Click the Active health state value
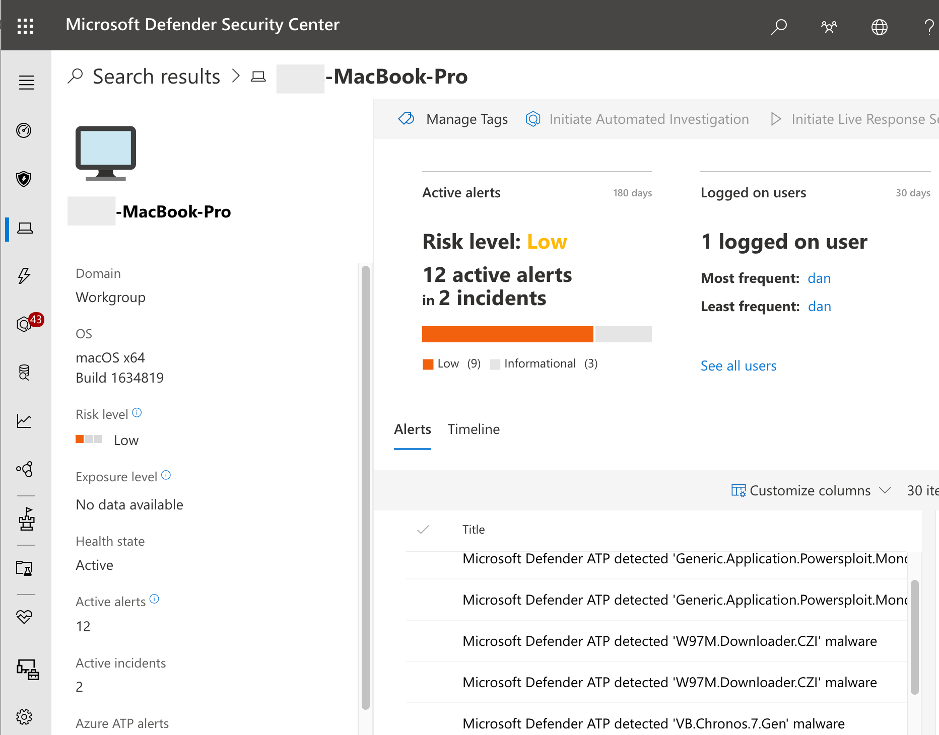The height and width of the screenshot is (735, 939). tap(94, 565)
